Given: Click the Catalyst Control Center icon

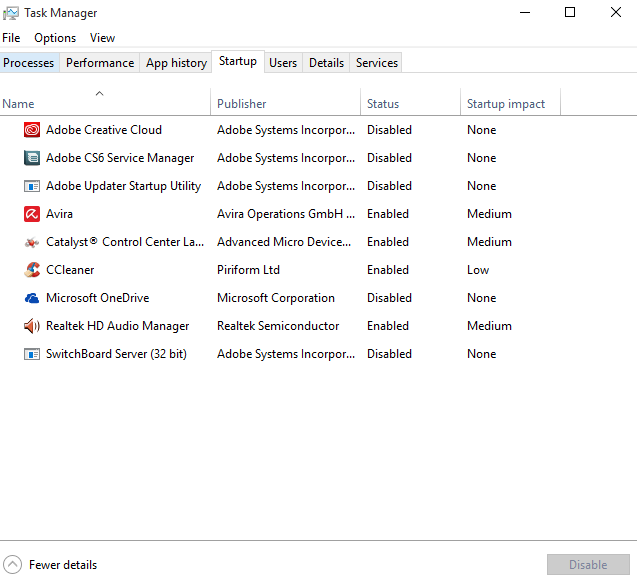Looking at the screenshot, I should (x=31, y=242).
